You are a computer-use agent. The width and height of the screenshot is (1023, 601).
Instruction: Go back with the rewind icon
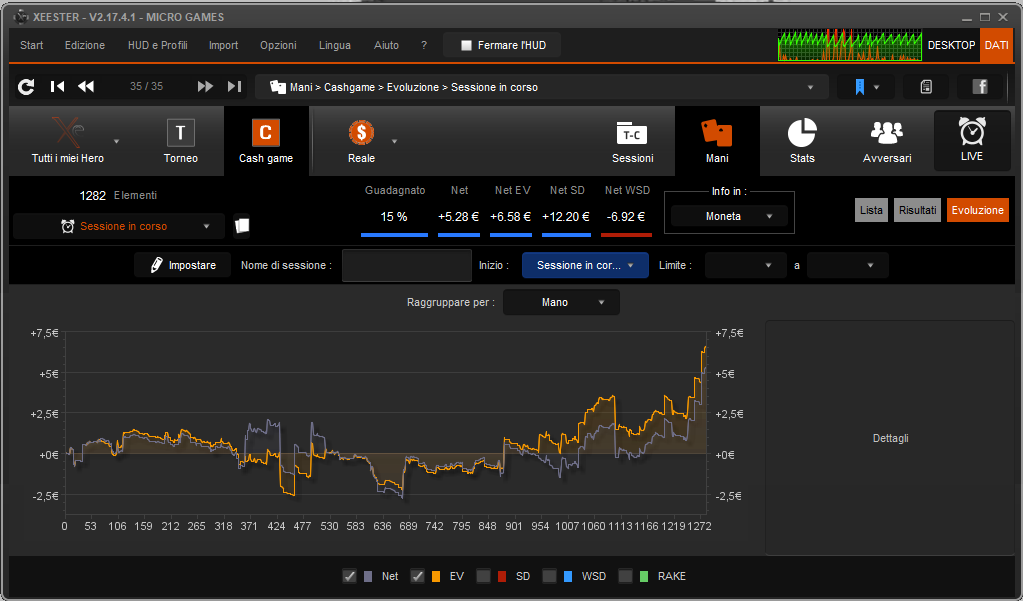[x=86, y=86]
